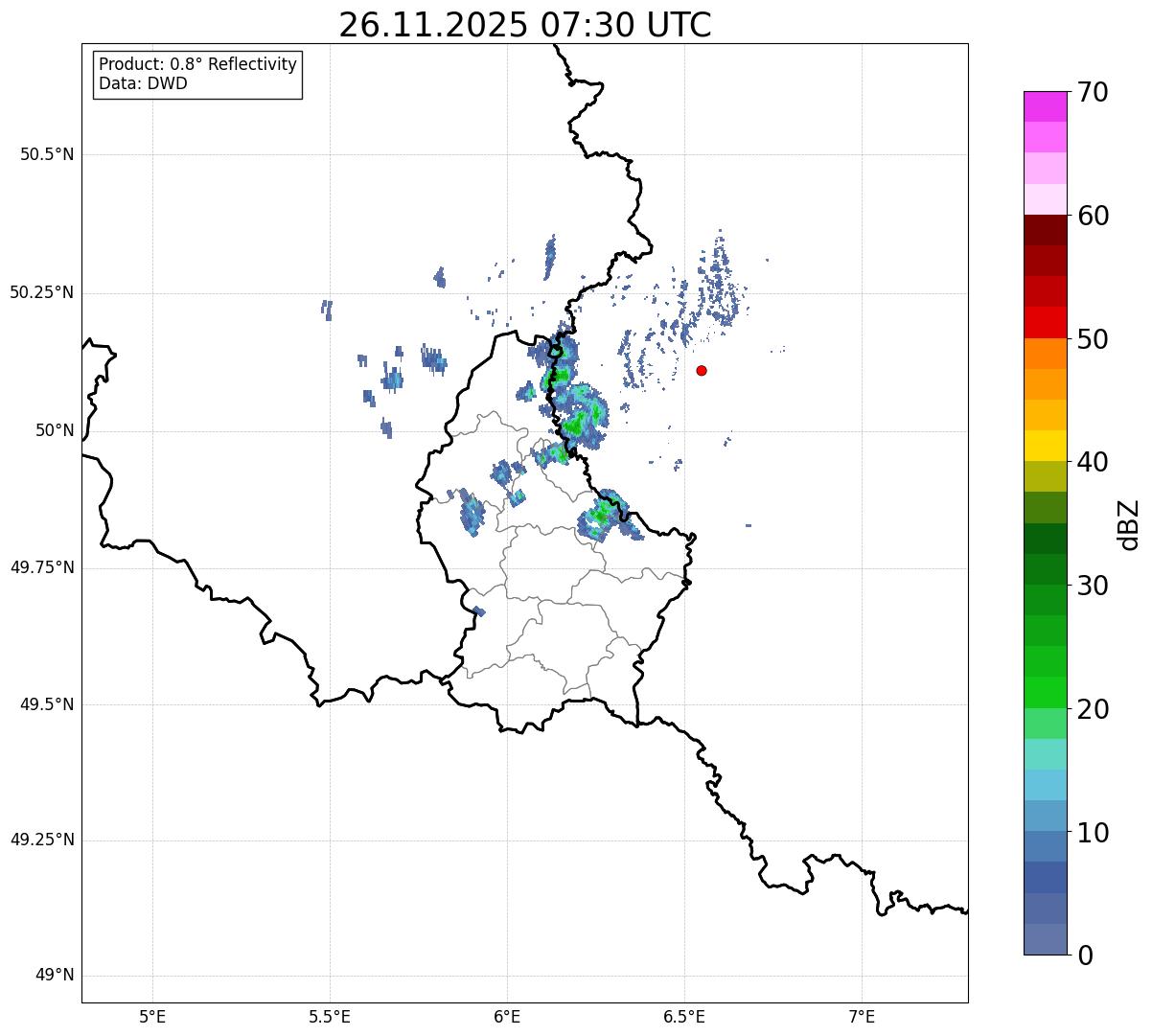Click the colorbar tick label 10
1152x1036 pixels.
point(1093,833)
